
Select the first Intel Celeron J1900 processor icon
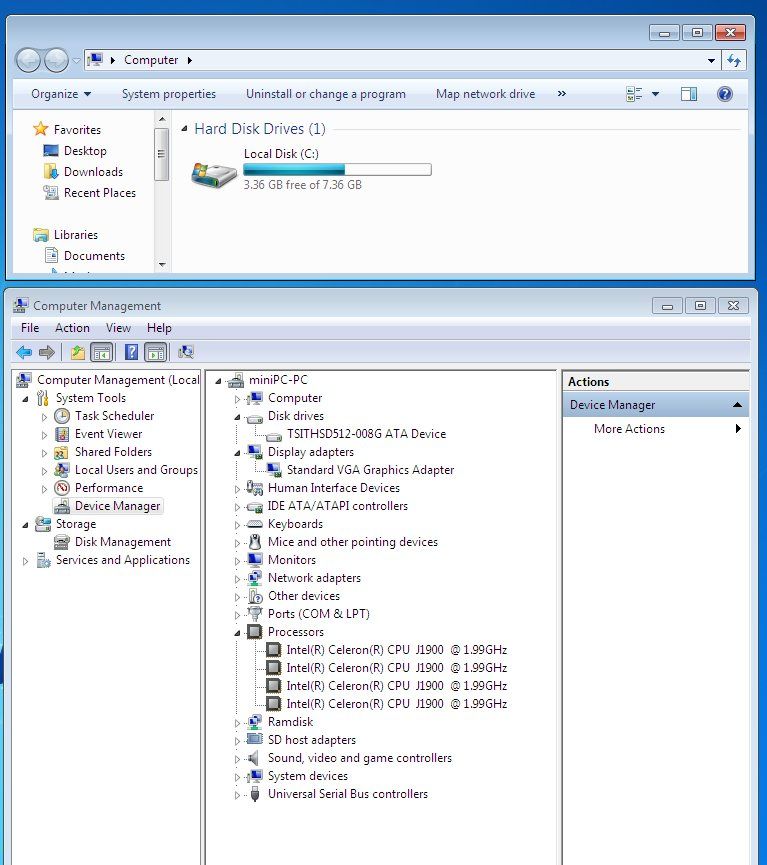pyautogui.click(x=273, y=650)
